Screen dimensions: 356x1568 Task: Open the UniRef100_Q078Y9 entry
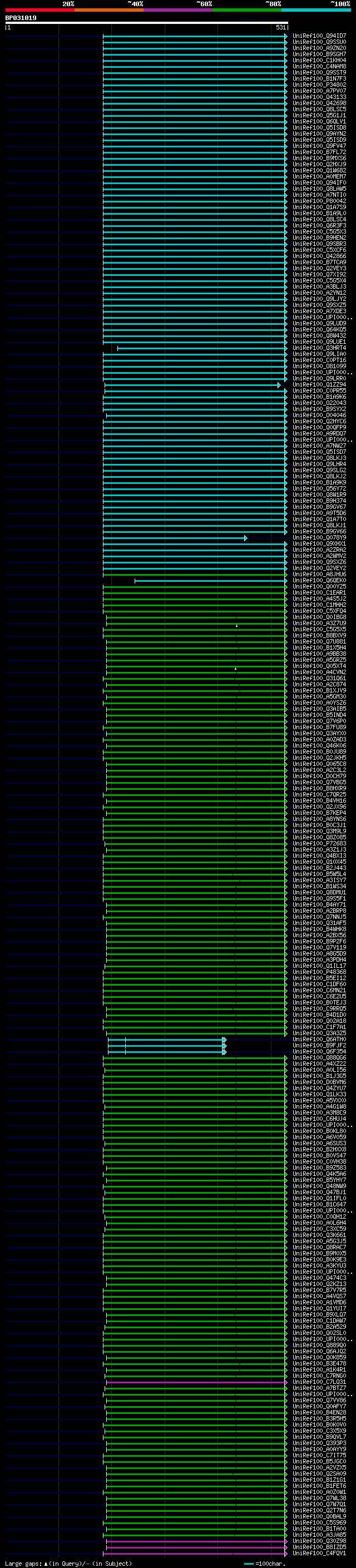pyautogui.click(x=319, y=537)
